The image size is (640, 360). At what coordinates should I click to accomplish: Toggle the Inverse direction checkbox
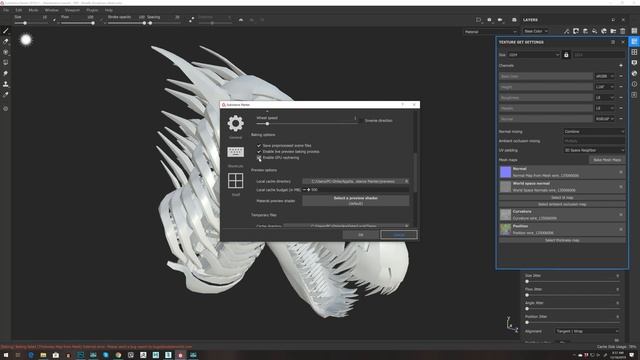pos(361,121)
